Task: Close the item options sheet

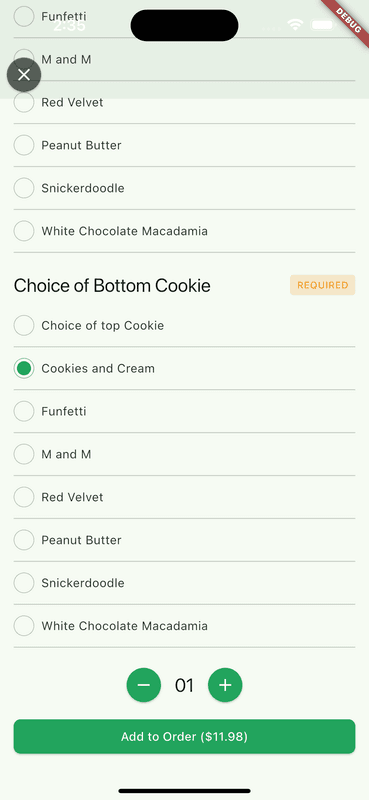Action: point(24,75)
